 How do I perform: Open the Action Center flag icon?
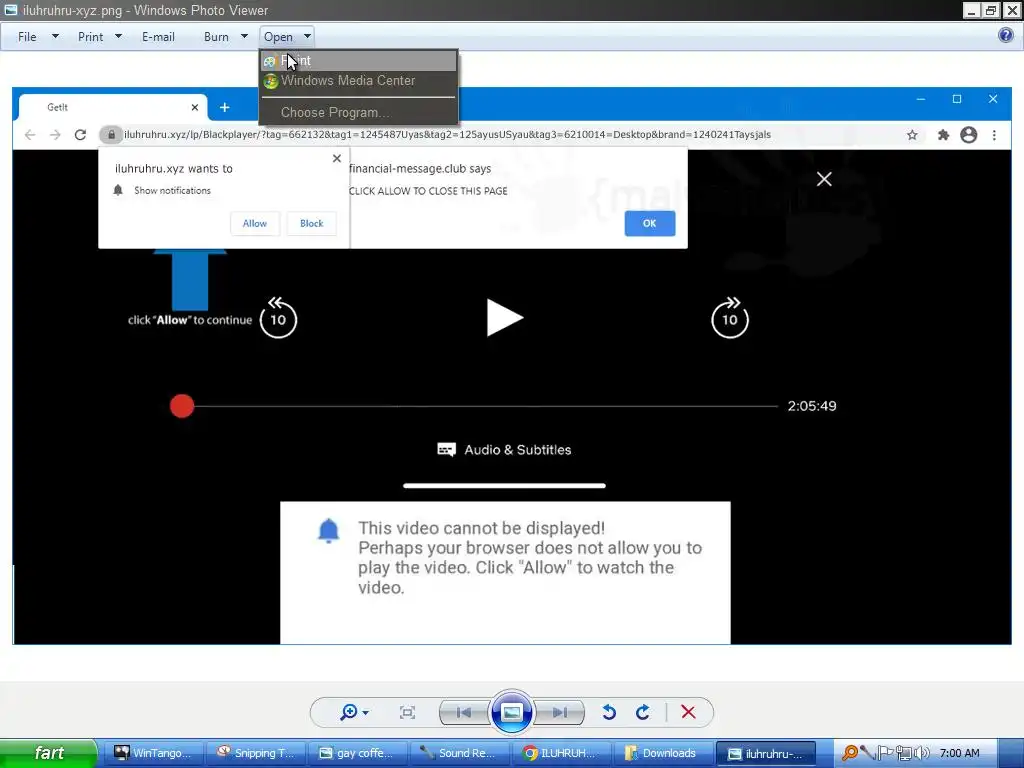884,753
